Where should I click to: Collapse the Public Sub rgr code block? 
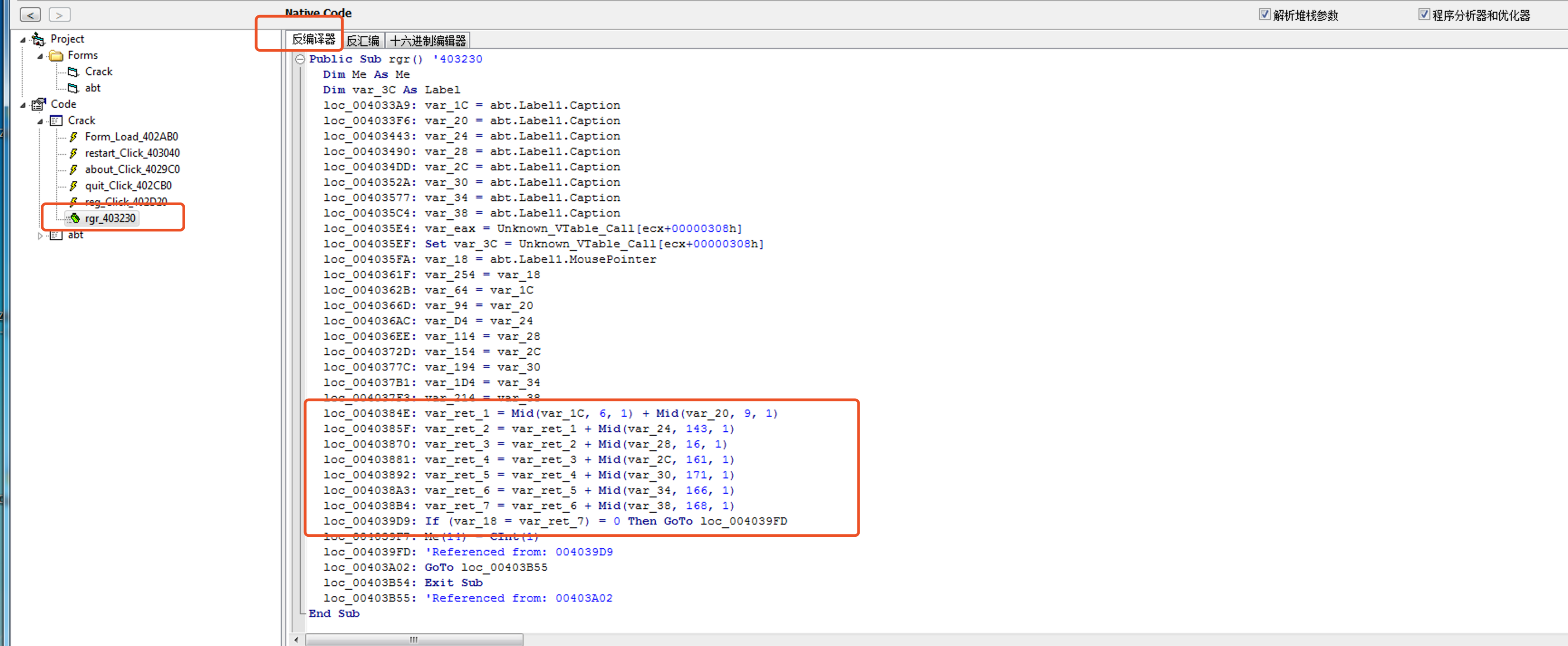click(x=300, y=59)
